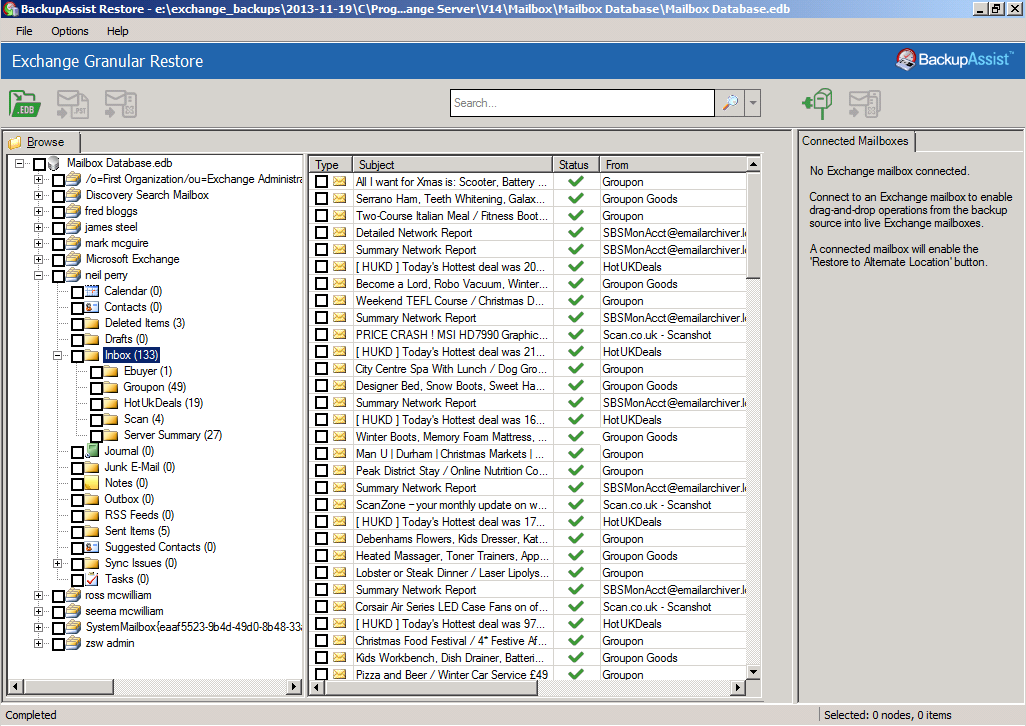The image size is (1026, 726).
Task: Select the Ebuyer (1) subfolder
Action: point(148,371)
